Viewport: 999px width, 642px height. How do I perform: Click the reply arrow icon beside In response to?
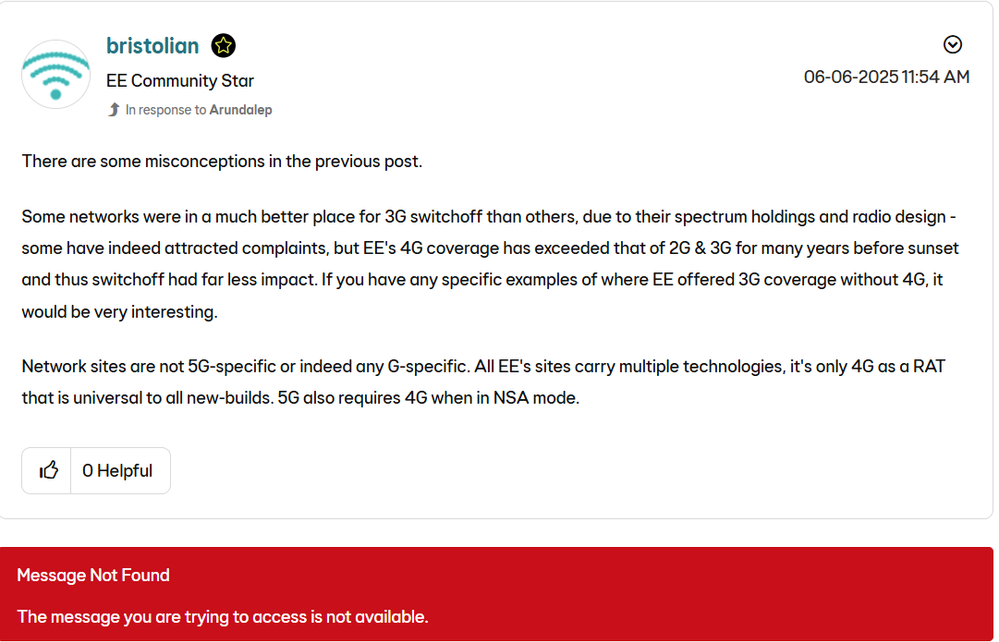pos(114,110)
